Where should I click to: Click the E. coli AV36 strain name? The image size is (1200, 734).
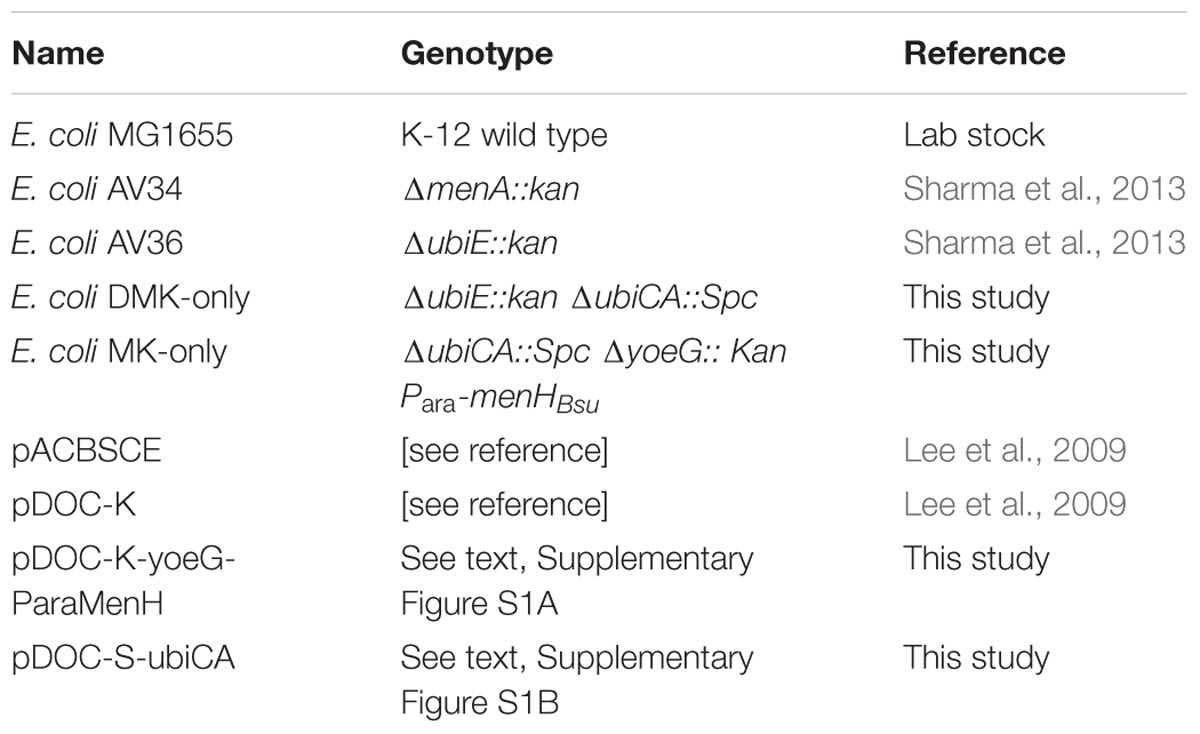coord(97,242)
